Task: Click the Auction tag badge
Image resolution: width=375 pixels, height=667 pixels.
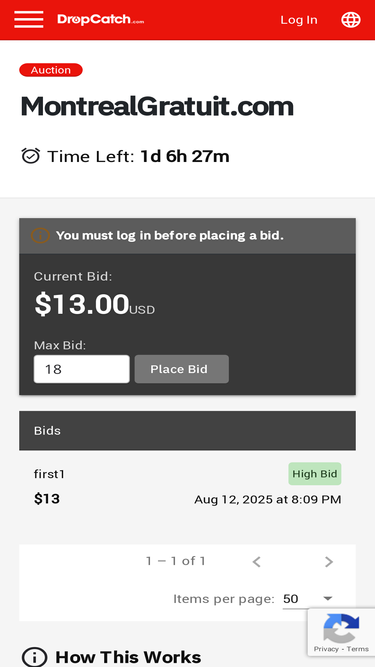Action: point(51,70)
